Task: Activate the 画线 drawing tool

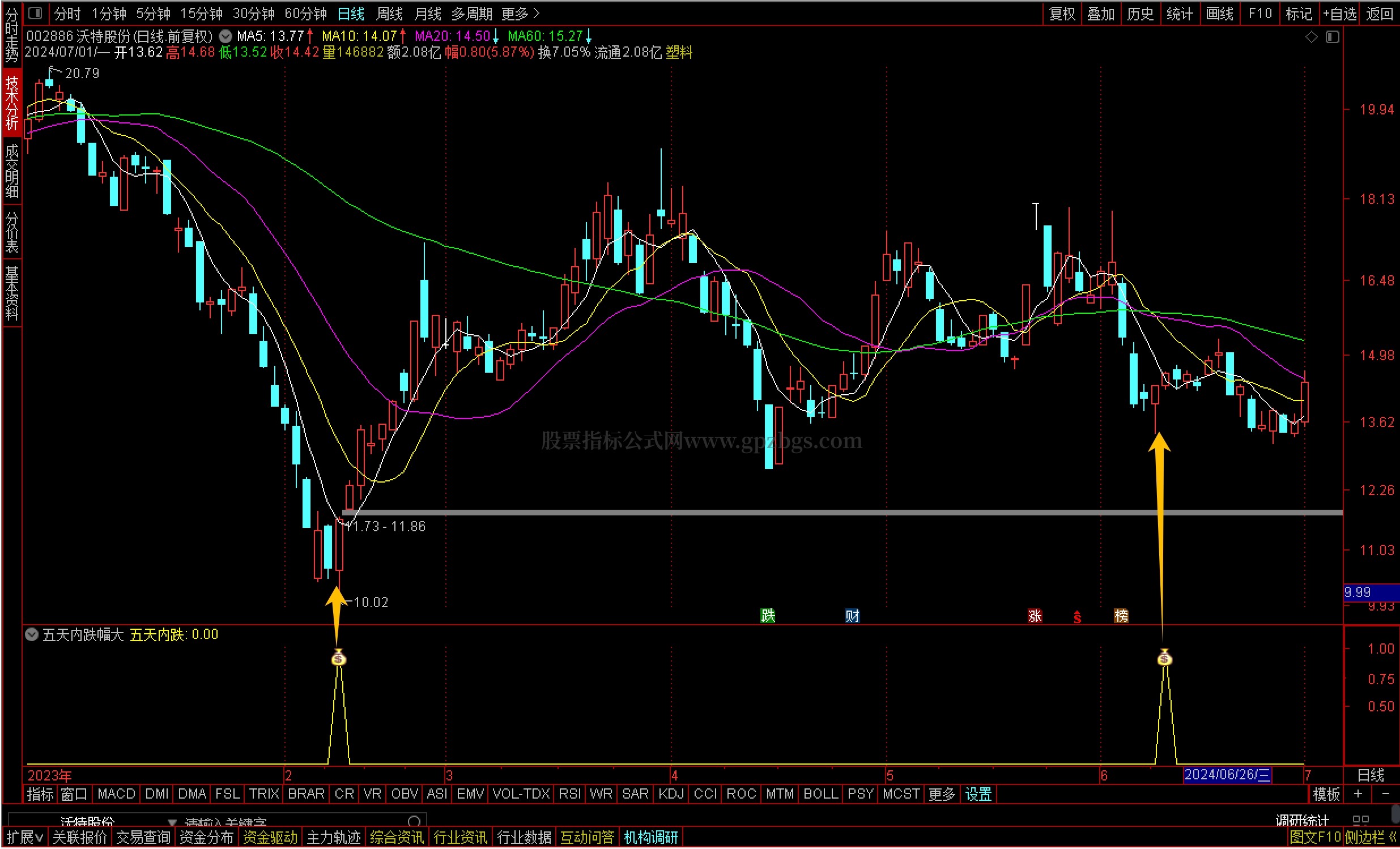Action: click(1219, 14)
